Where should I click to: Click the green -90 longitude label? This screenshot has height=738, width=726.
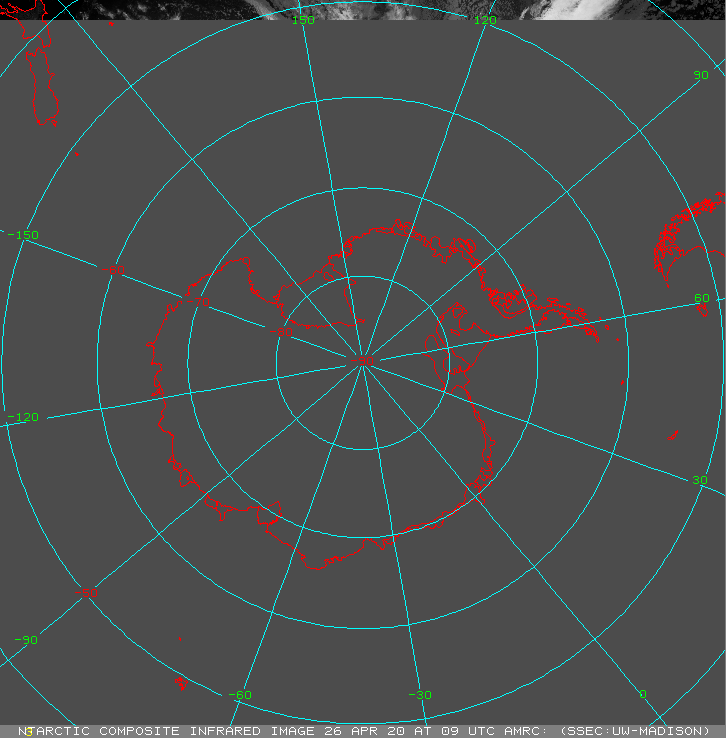[x=26, y=640]
